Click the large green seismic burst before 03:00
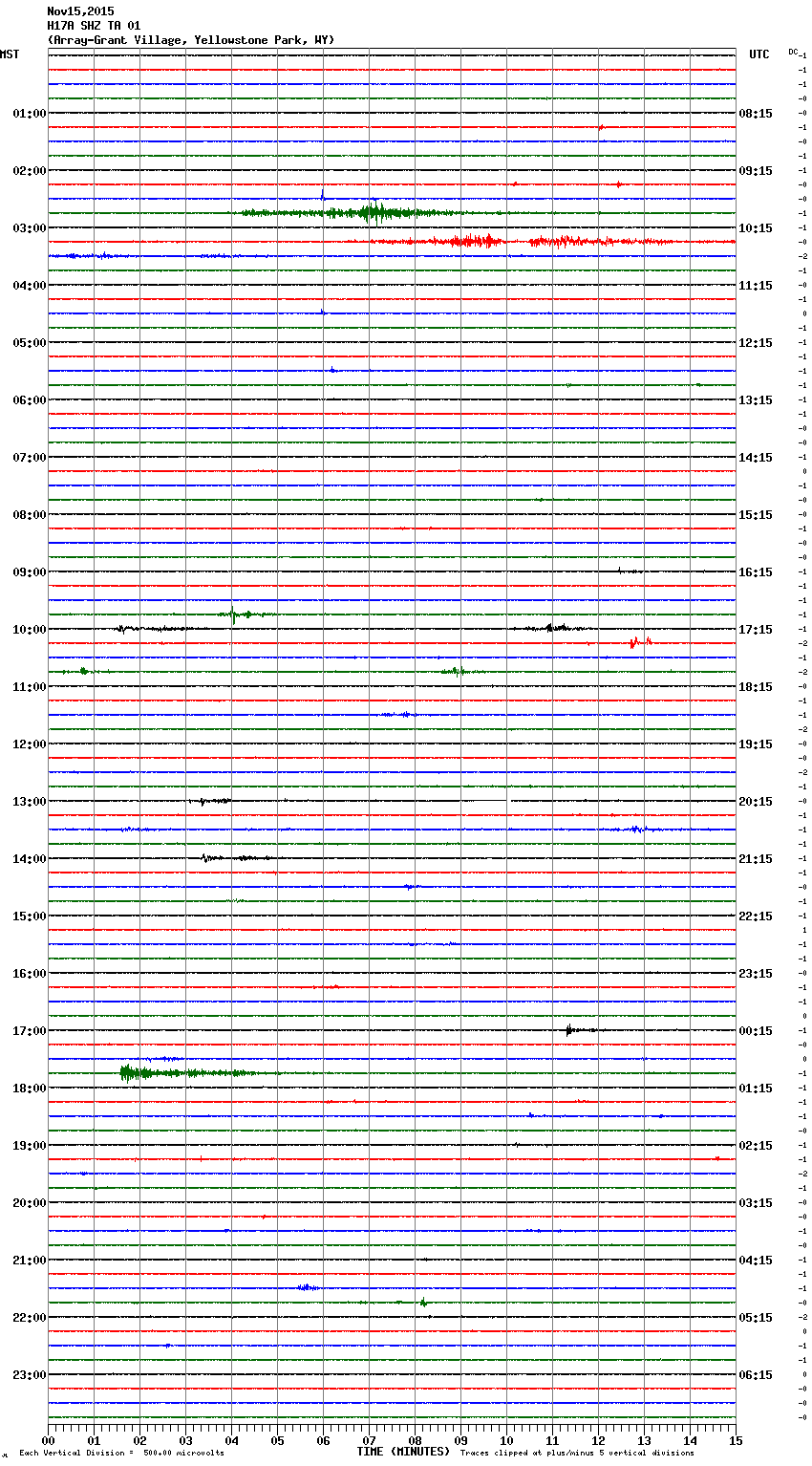 tap(353, 212)
